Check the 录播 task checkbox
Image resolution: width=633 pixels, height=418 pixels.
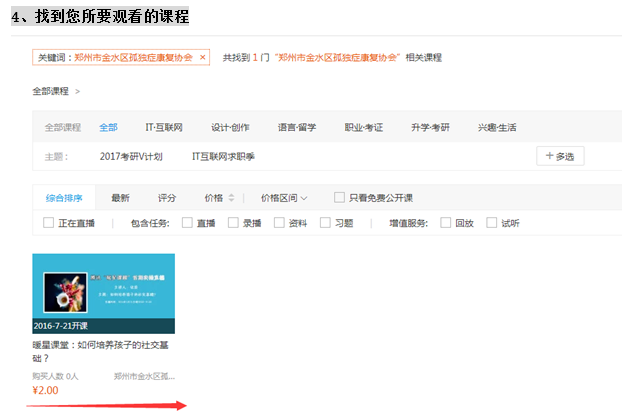(233, 223)
